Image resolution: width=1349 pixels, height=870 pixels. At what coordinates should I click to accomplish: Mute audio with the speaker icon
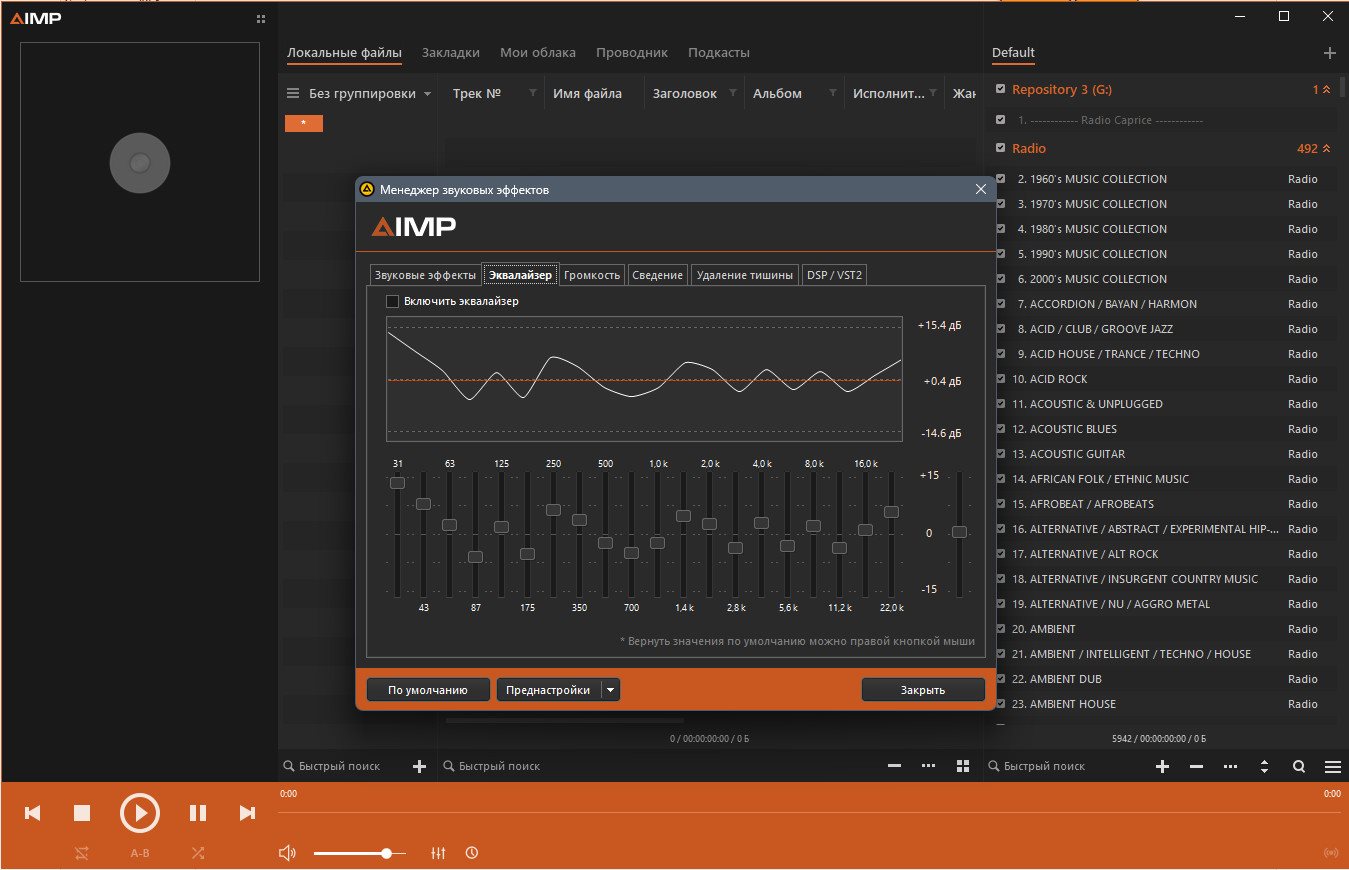click(x=288, y=853)
